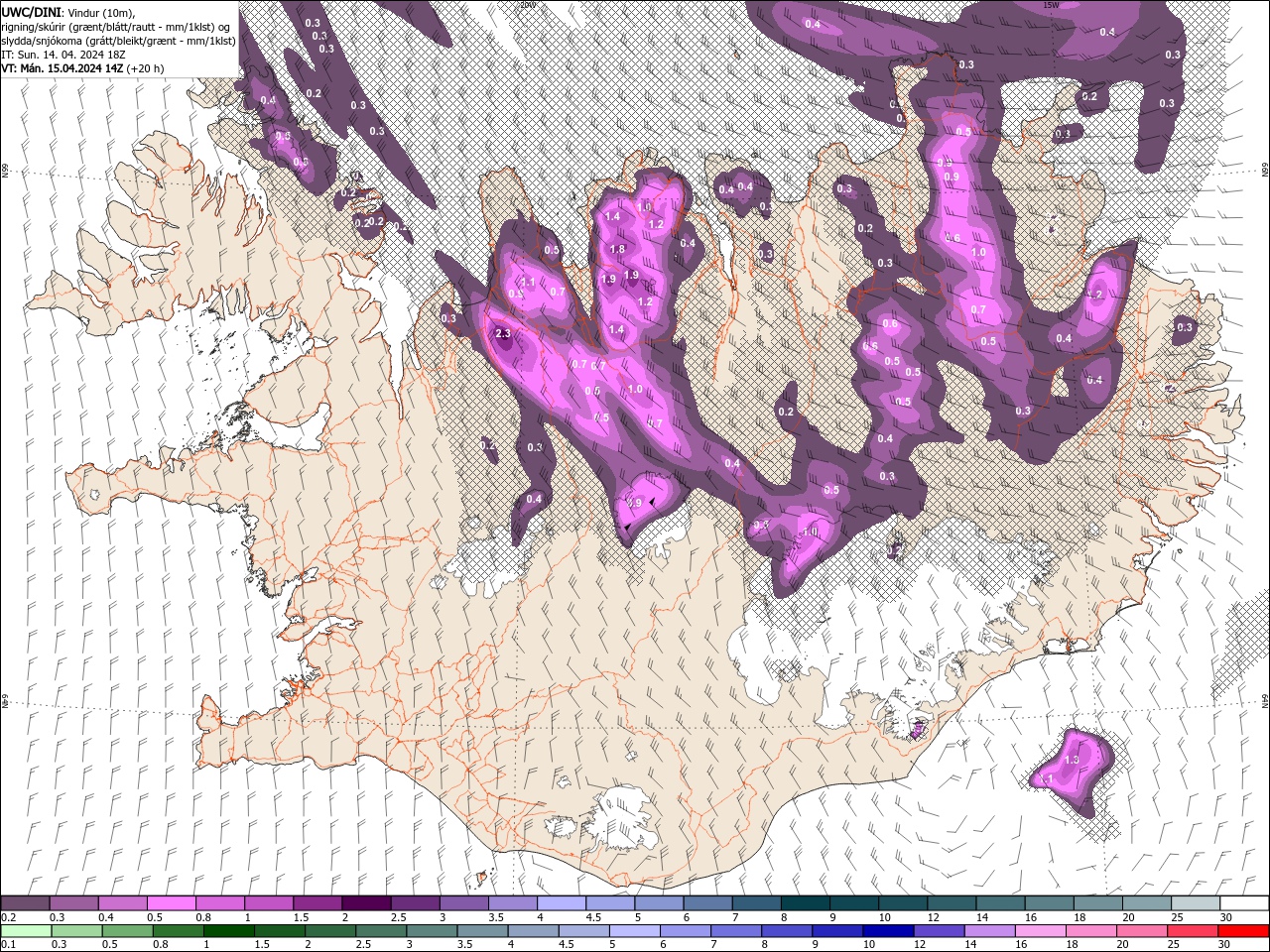Click the pale gray swatch labeled 25 in the upper legend
1270x952 pixels.
click(x=1194, y=903)
